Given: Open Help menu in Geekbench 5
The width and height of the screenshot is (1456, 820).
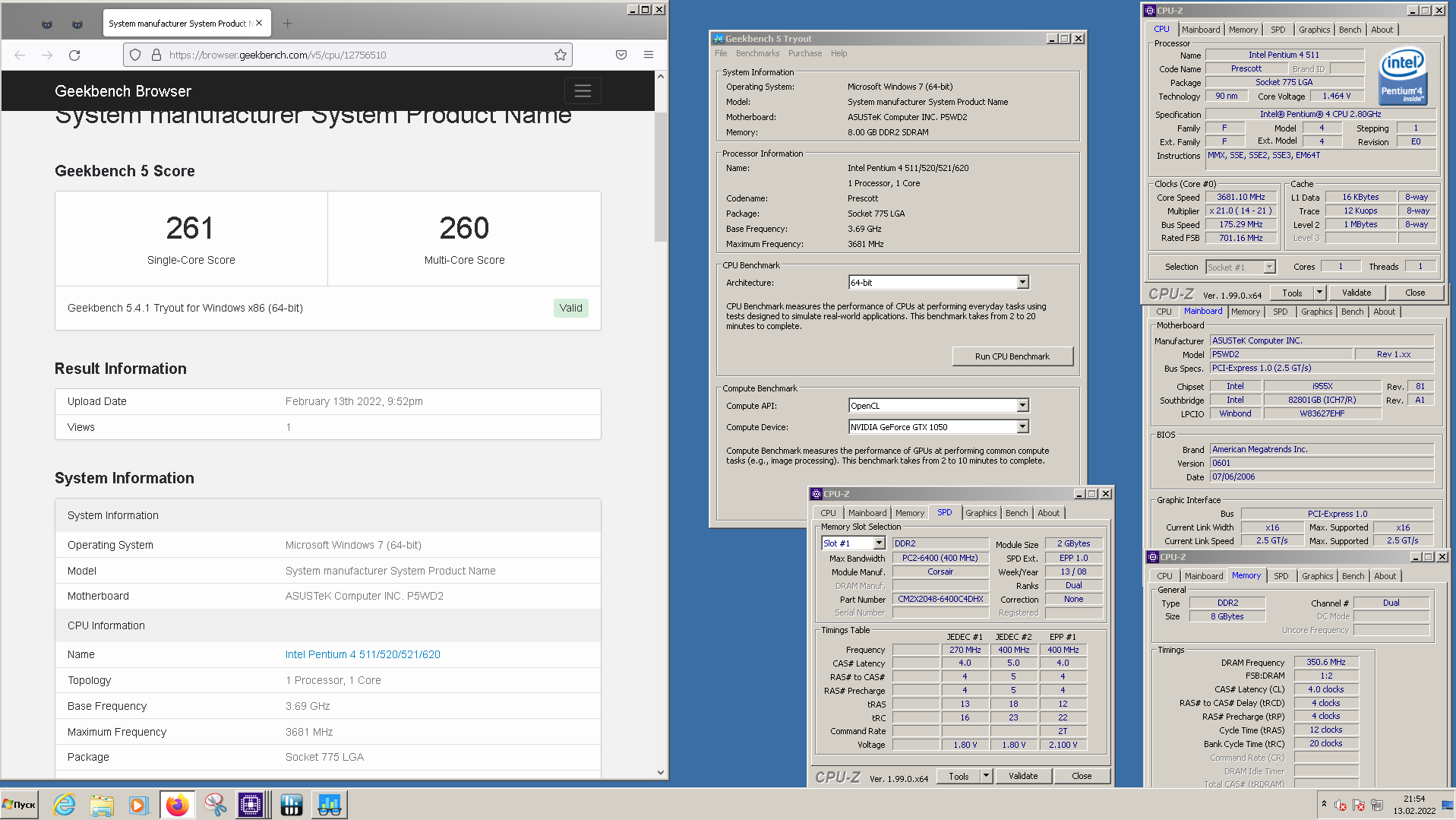Looking at the screenshot, I should coord(839,53).
